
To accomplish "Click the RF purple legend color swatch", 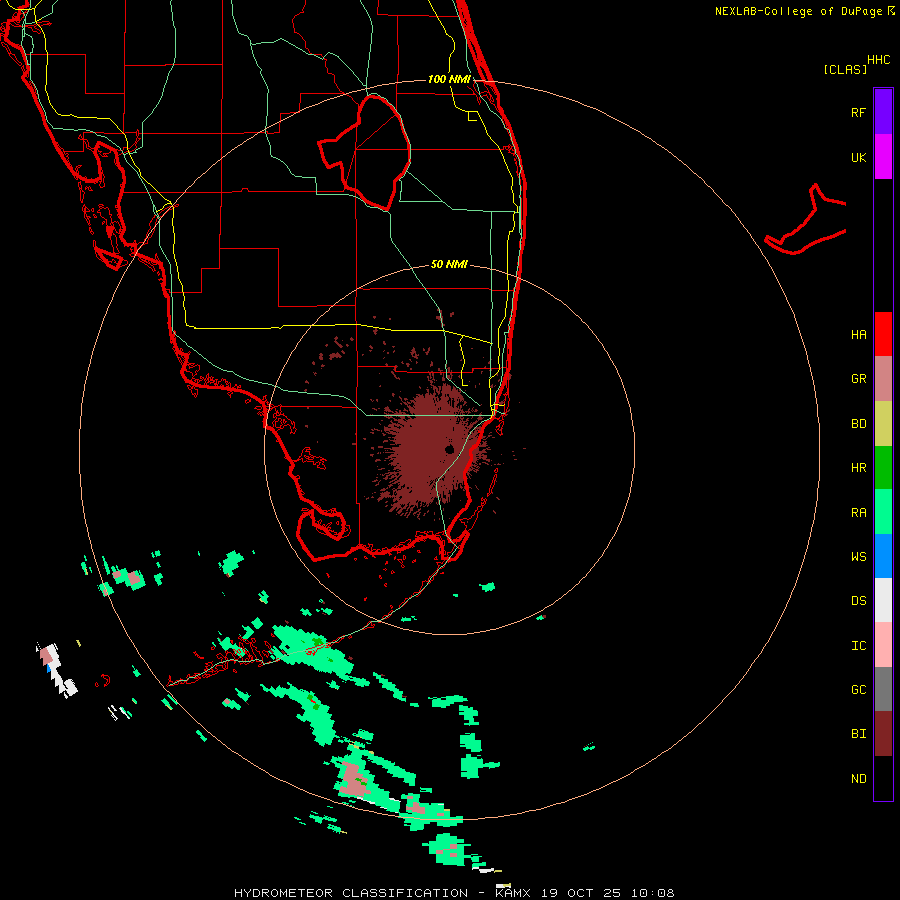I will click(883, 111).
